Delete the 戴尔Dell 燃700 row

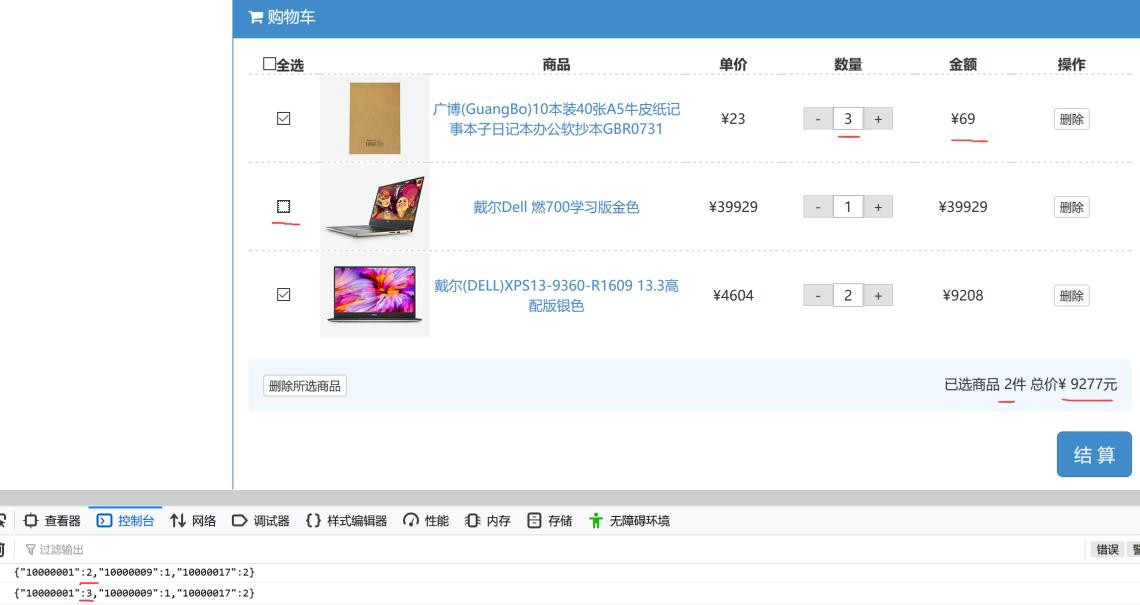[1072, 207]
